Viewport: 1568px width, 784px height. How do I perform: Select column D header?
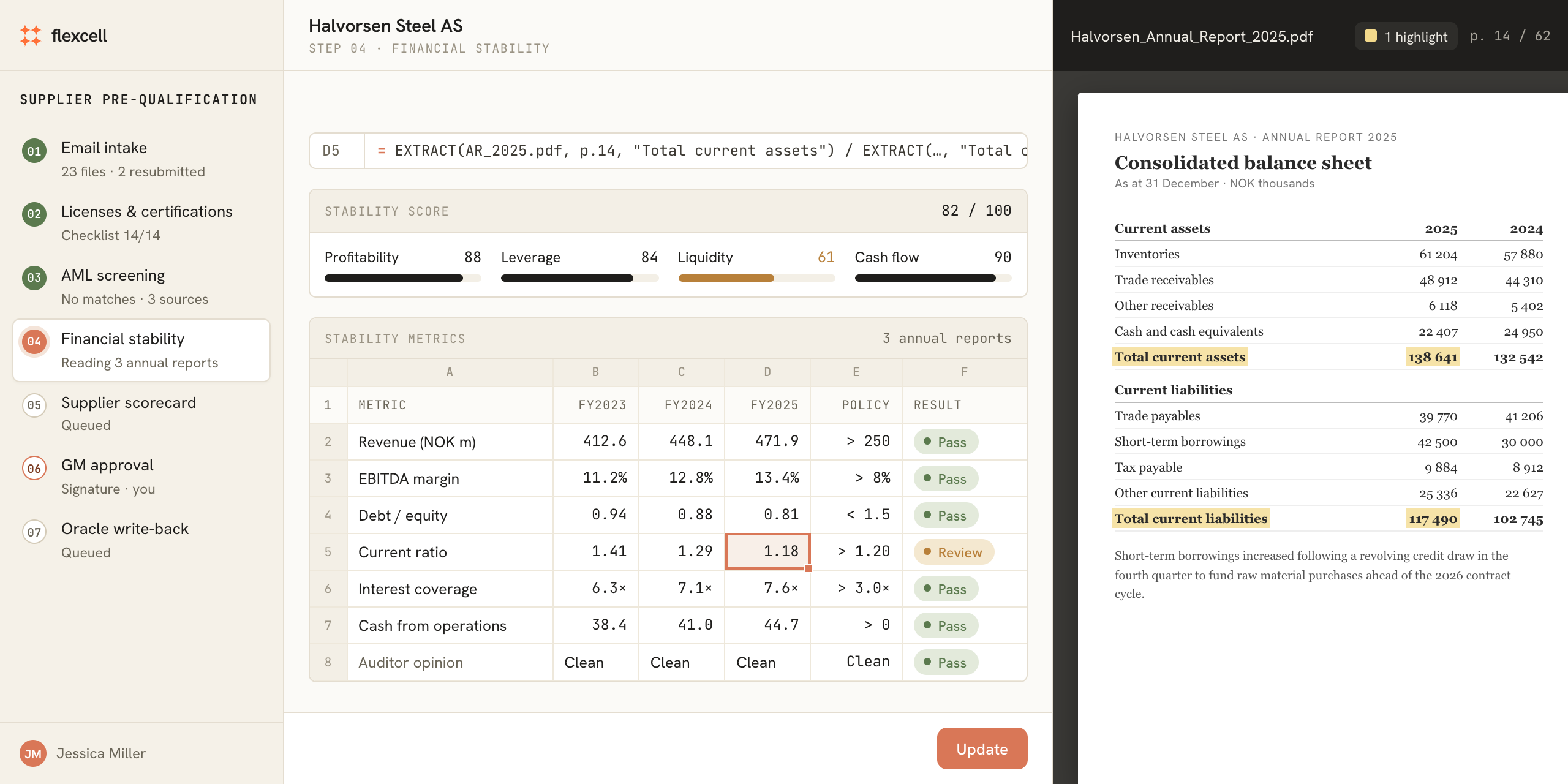767,372
